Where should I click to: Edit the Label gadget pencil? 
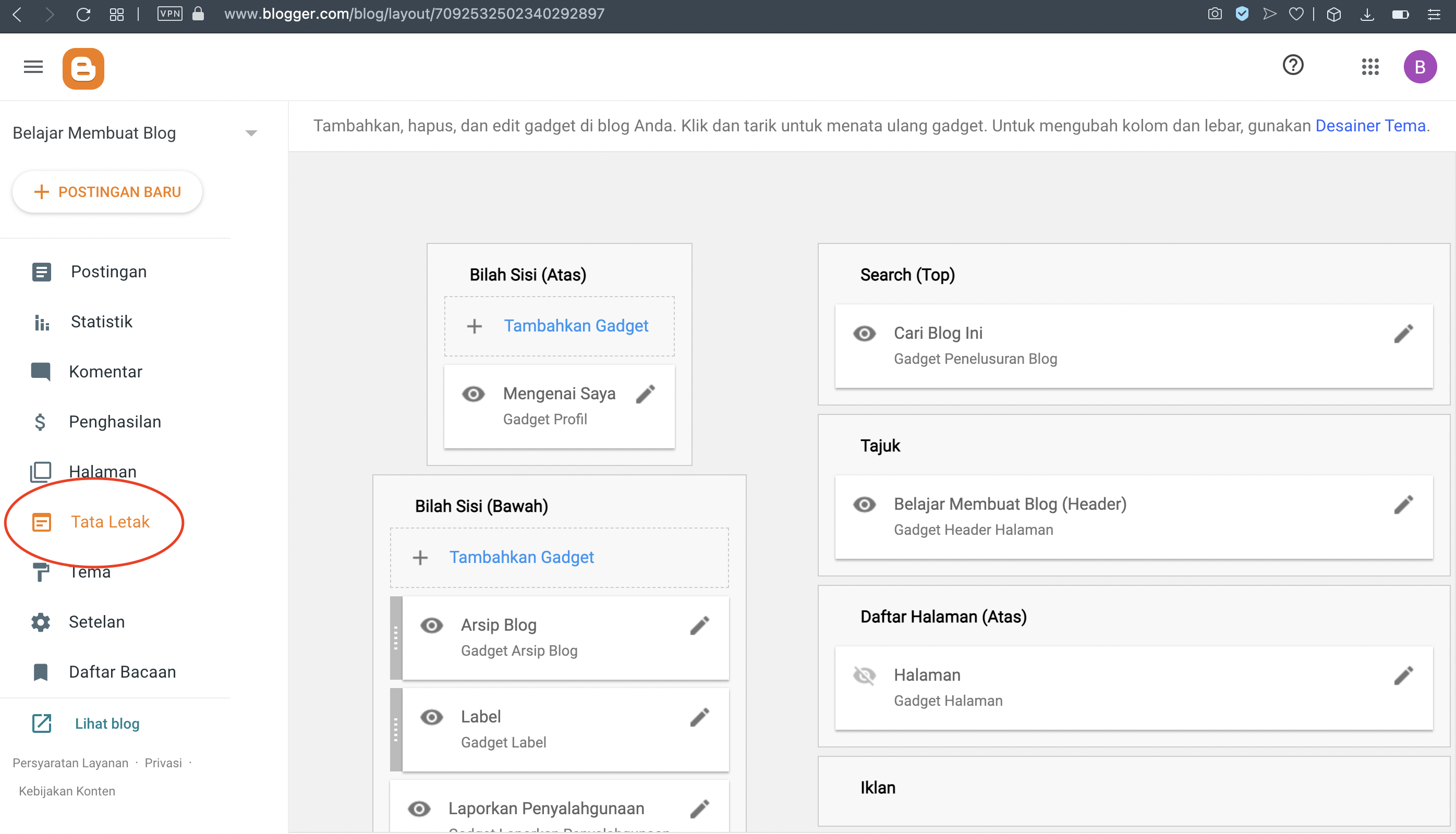coord(700,717)
